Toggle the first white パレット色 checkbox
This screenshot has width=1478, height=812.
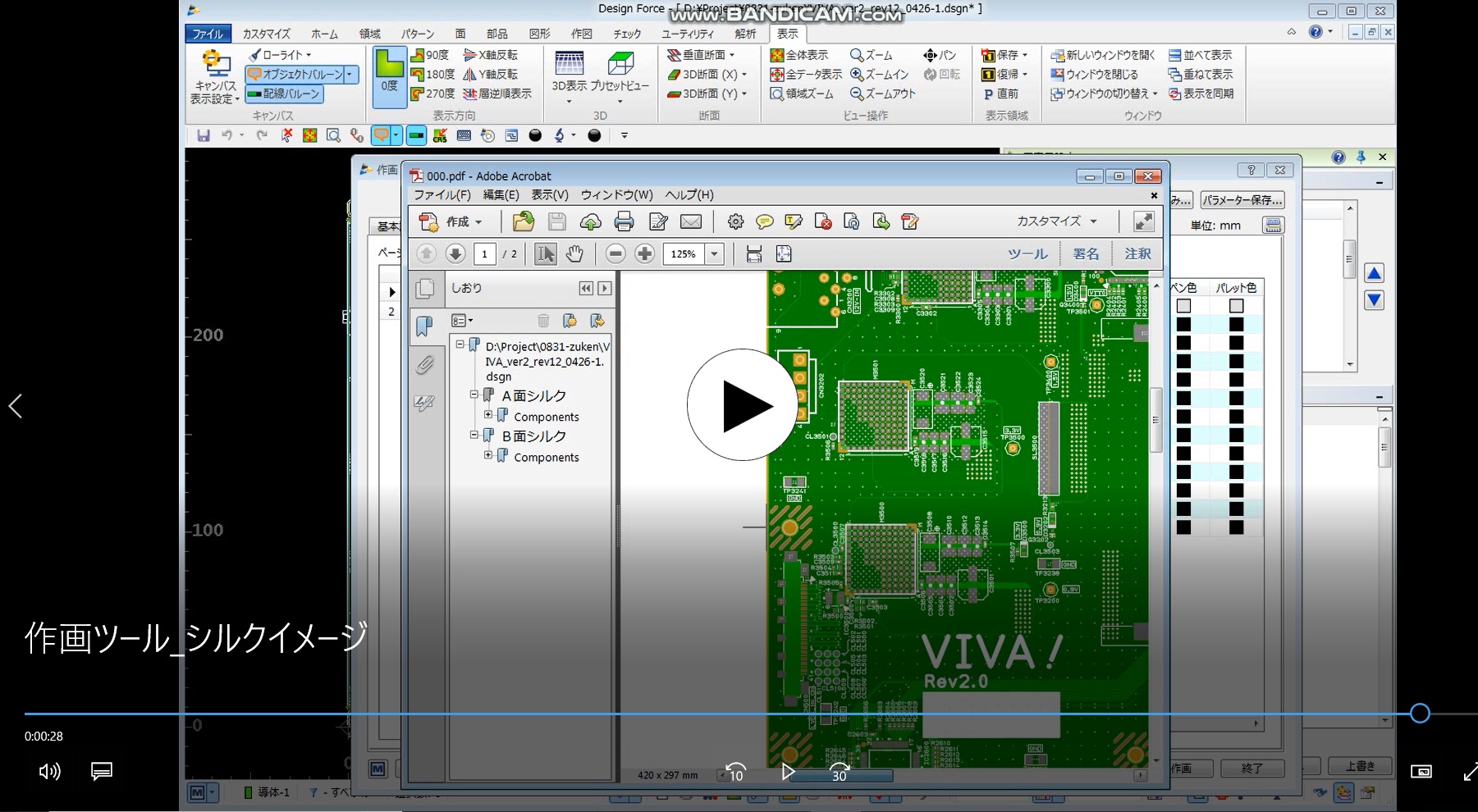point(1236,306)
